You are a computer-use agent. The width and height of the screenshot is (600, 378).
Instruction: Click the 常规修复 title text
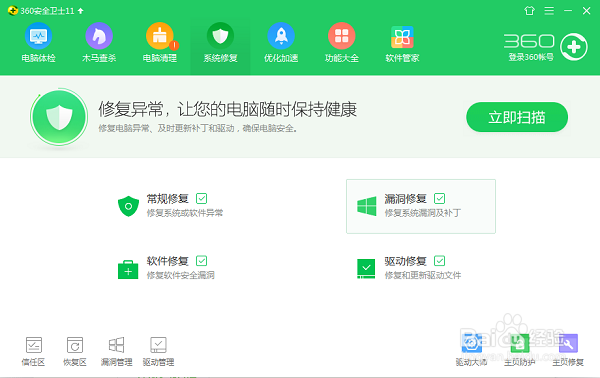click(168, 199)
